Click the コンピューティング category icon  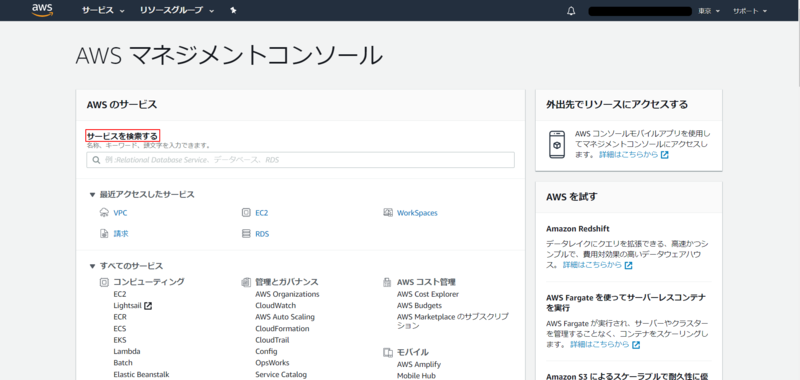coord(104,282)
